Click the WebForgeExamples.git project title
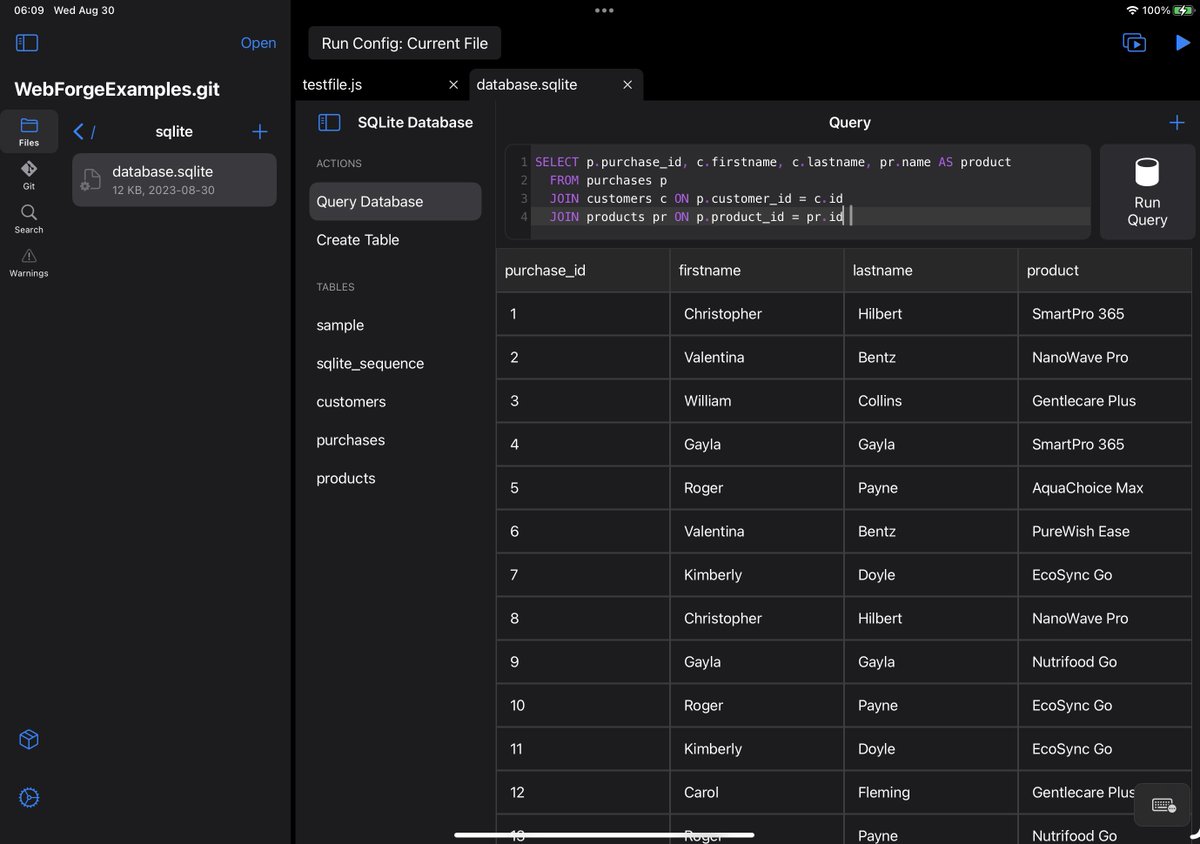The width and height of the screenshot is (1200, 844). [117, 89]
